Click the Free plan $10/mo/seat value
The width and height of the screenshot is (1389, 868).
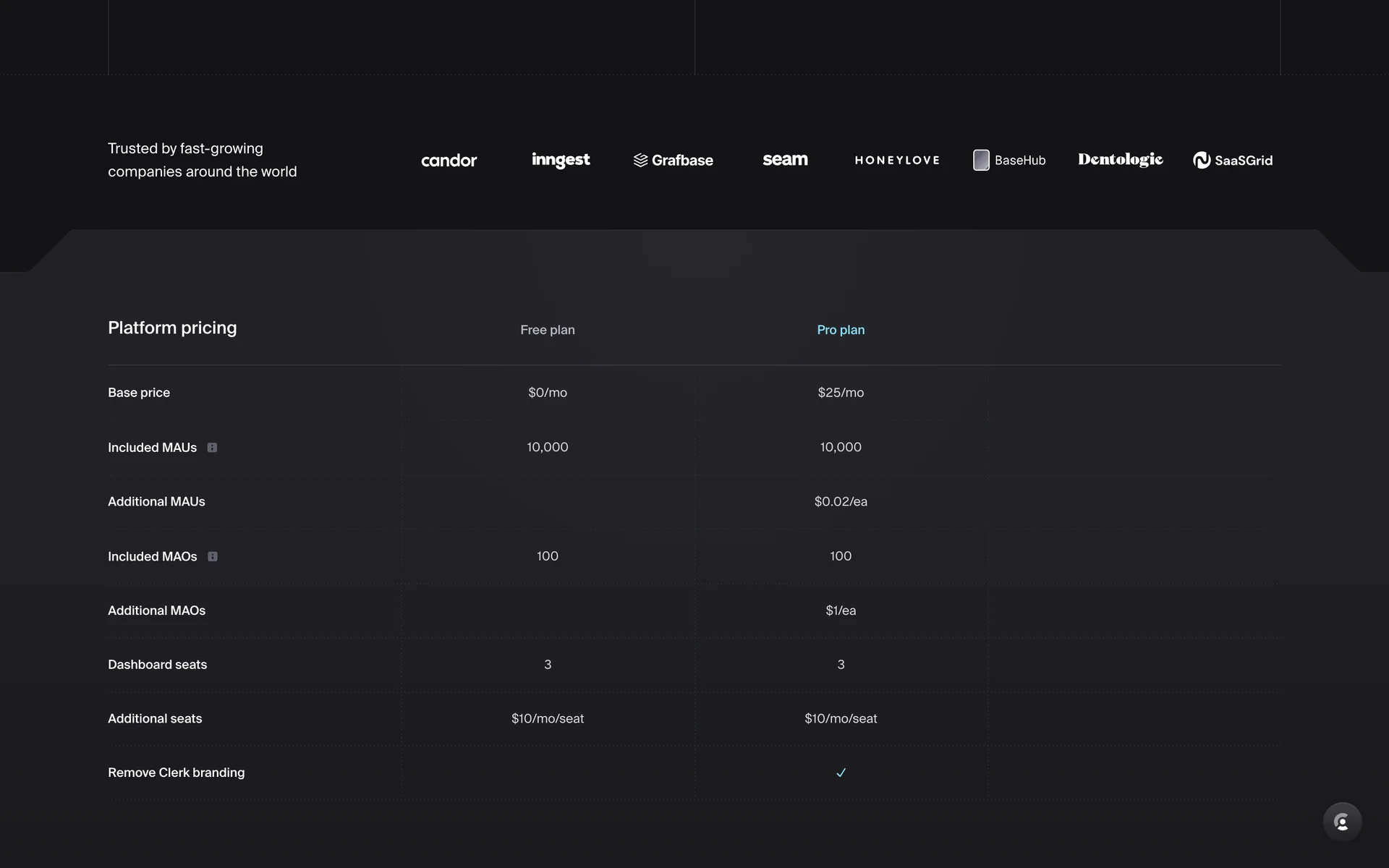pyautogui.click(x=548, y=718)
